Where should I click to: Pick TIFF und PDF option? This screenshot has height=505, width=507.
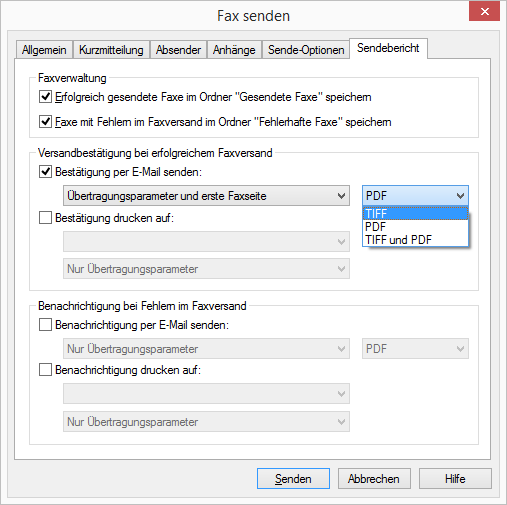point(415,240)
